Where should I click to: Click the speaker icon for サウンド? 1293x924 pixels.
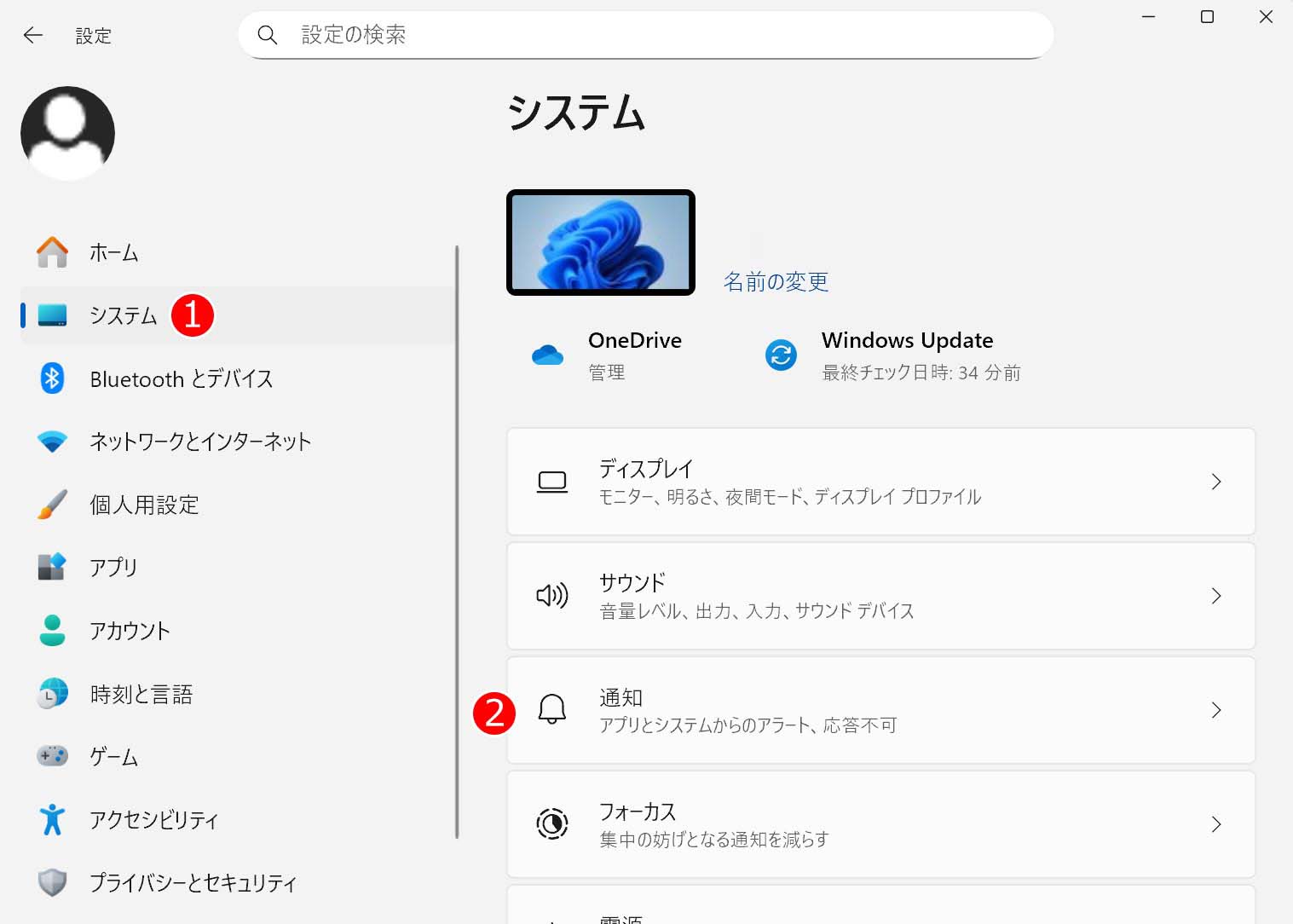(551, 595)
